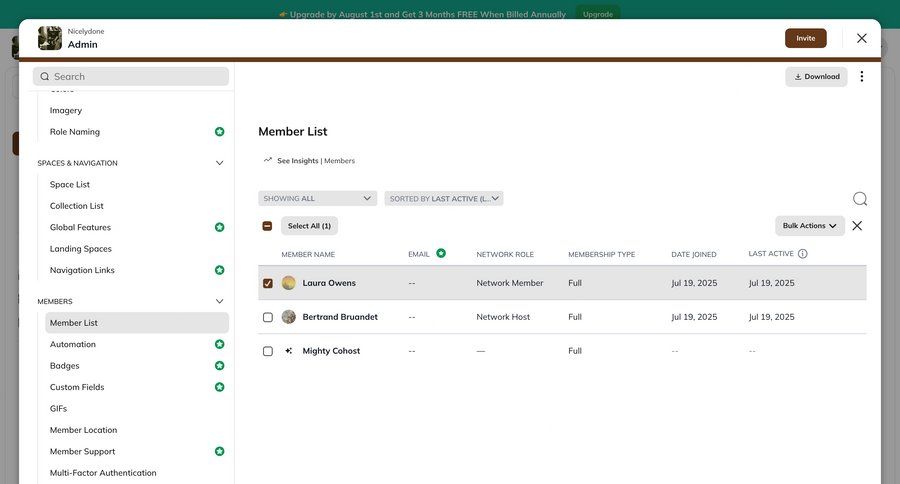Click the Mighty Cohost sparkle icon
Viewport: 900px width, 484px height.
coord(289,351)
